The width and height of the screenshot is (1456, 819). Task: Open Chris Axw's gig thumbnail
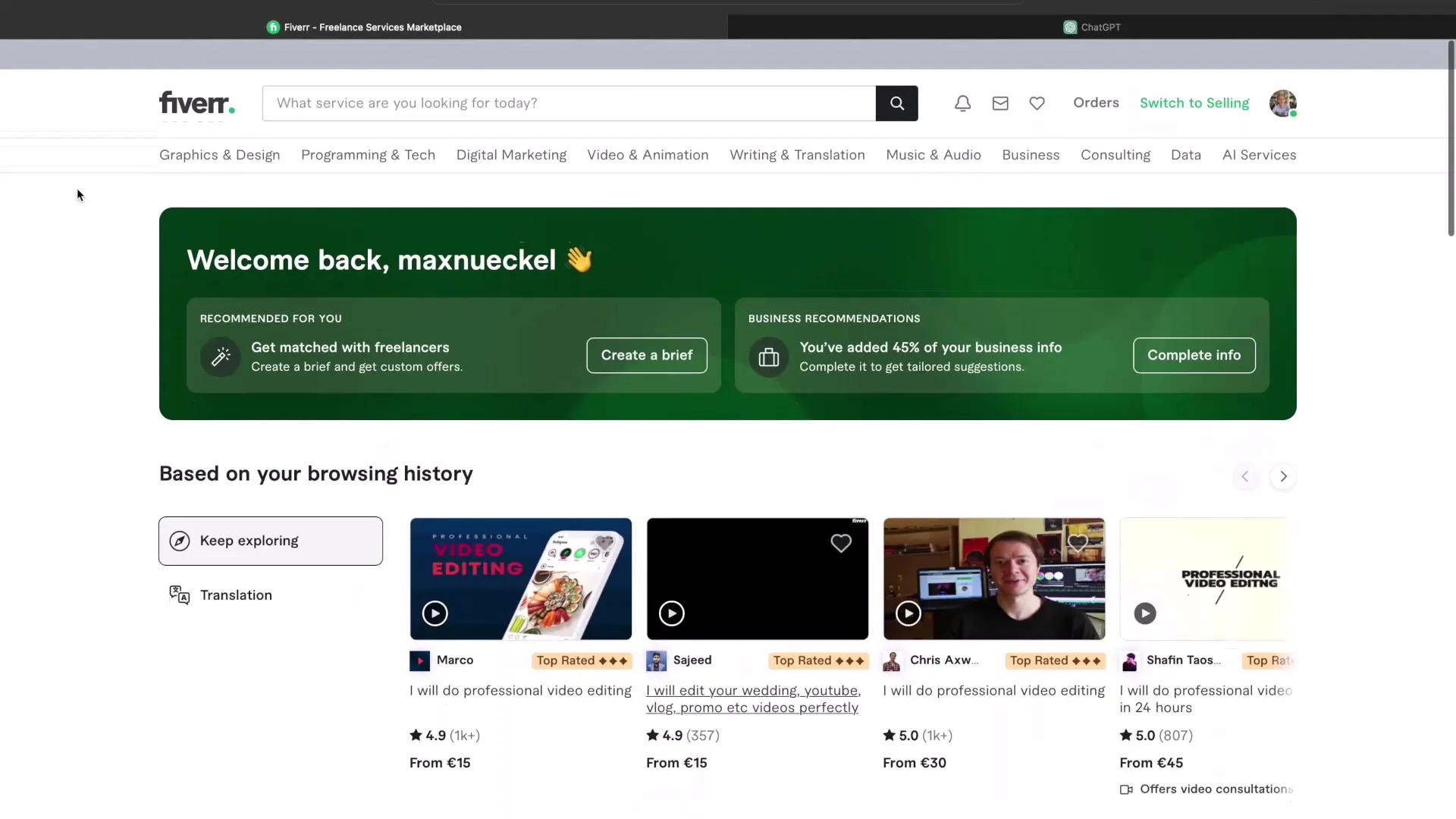993,579
